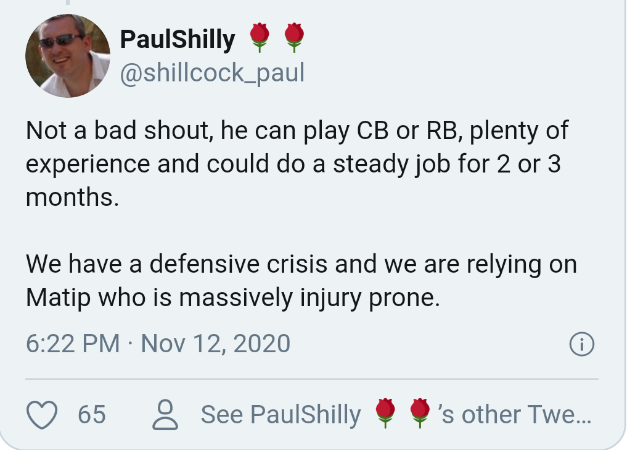Click the second rose emoji beside PaulShilly's name

[x=293, y=39]
